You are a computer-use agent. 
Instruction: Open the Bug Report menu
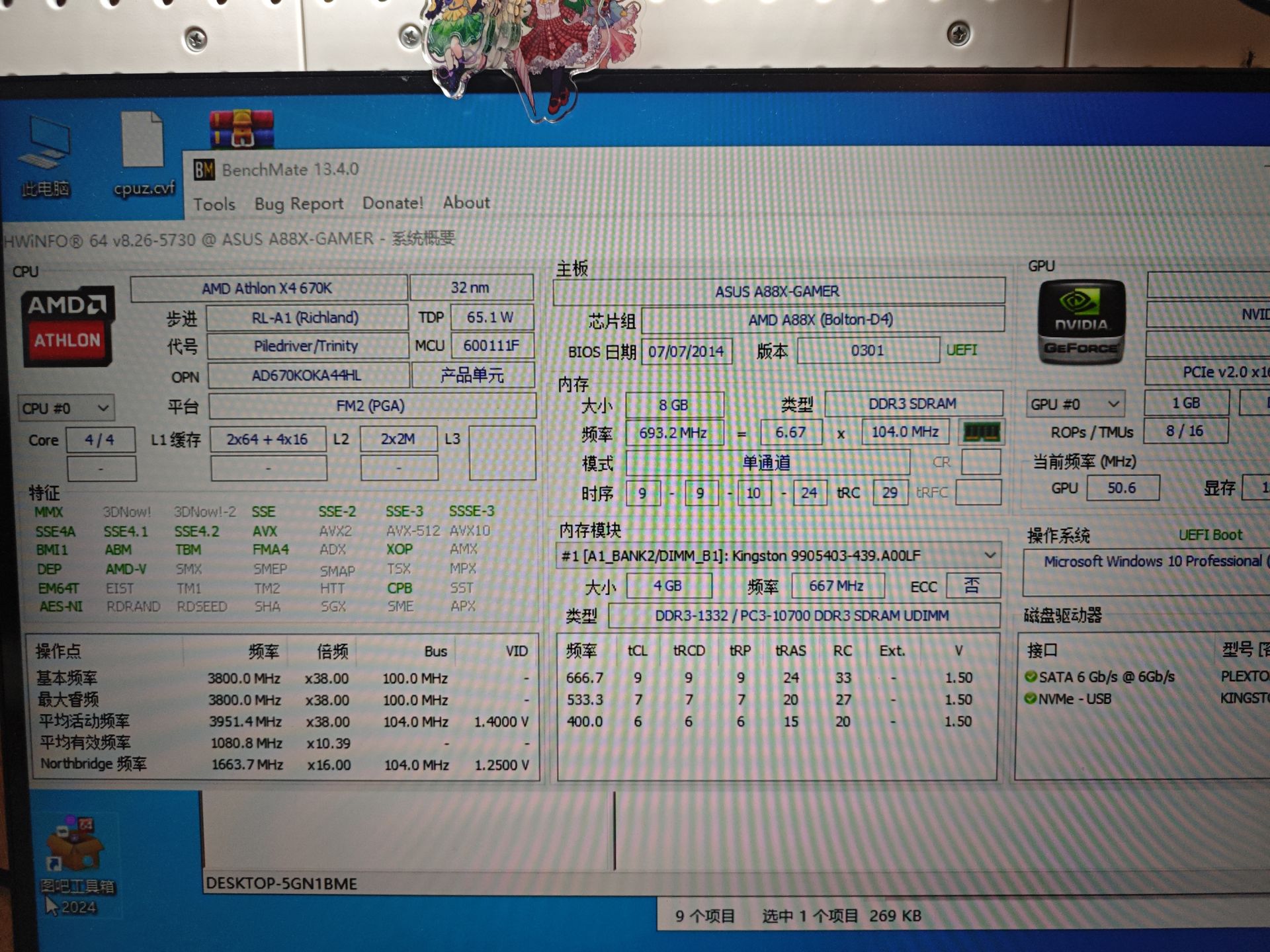coord(299,204)
